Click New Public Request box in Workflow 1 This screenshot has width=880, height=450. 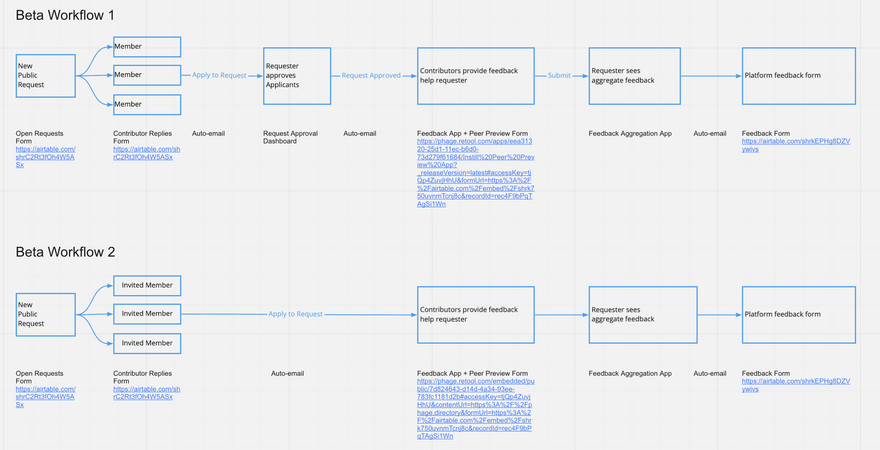(46, 76)
